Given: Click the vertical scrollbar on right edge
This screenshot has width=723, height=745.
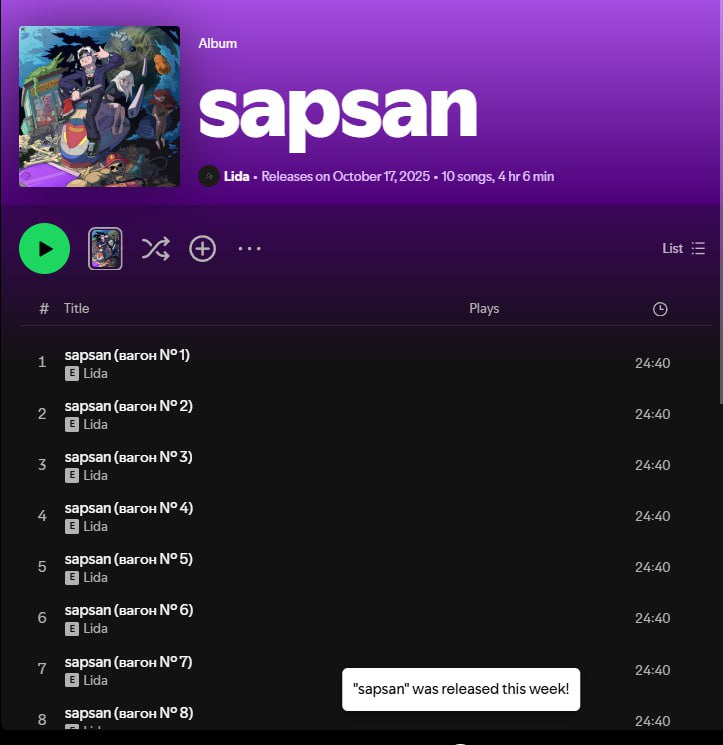Looking at the screenshot, I should click(x=720, y=202).
